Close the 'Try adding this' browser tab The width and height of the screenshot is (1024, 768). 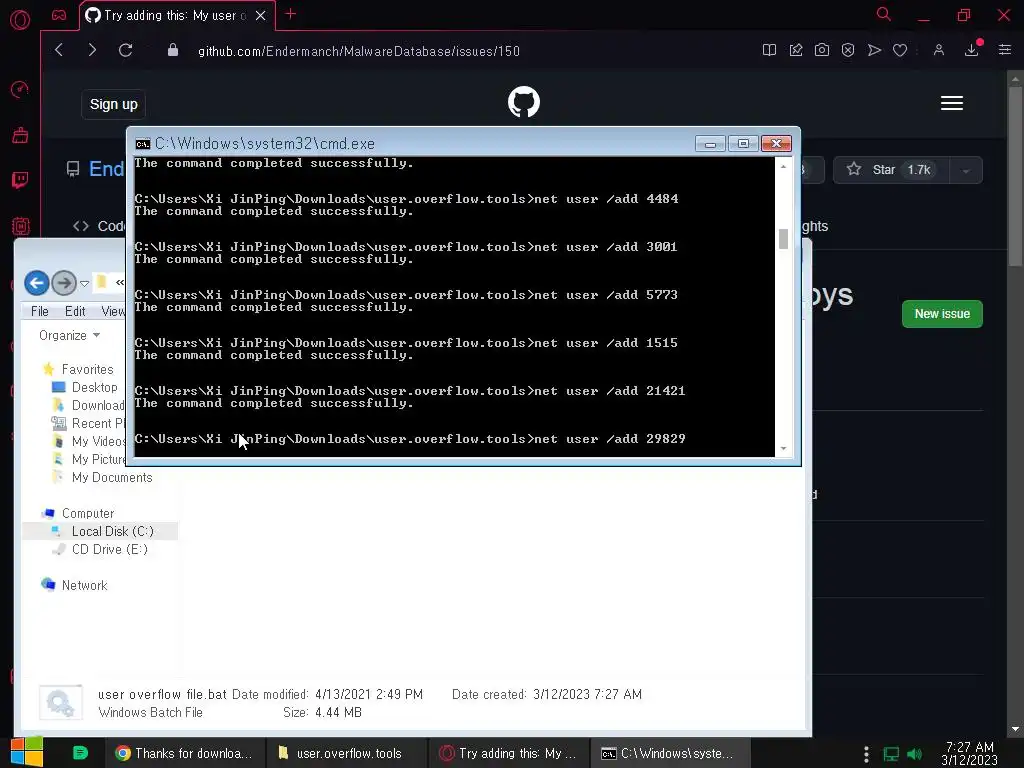click(x=261, y=16)
